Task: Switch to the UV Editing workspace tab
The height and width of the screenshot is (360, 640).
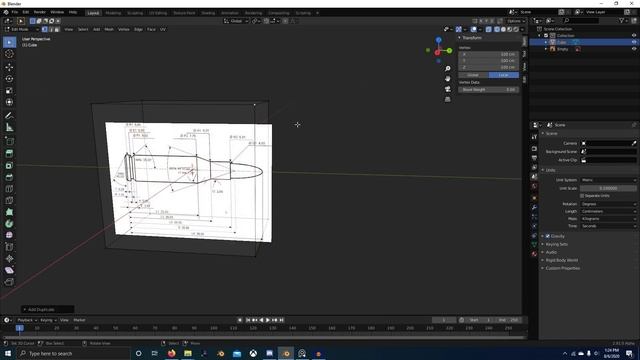Action: 158,13
